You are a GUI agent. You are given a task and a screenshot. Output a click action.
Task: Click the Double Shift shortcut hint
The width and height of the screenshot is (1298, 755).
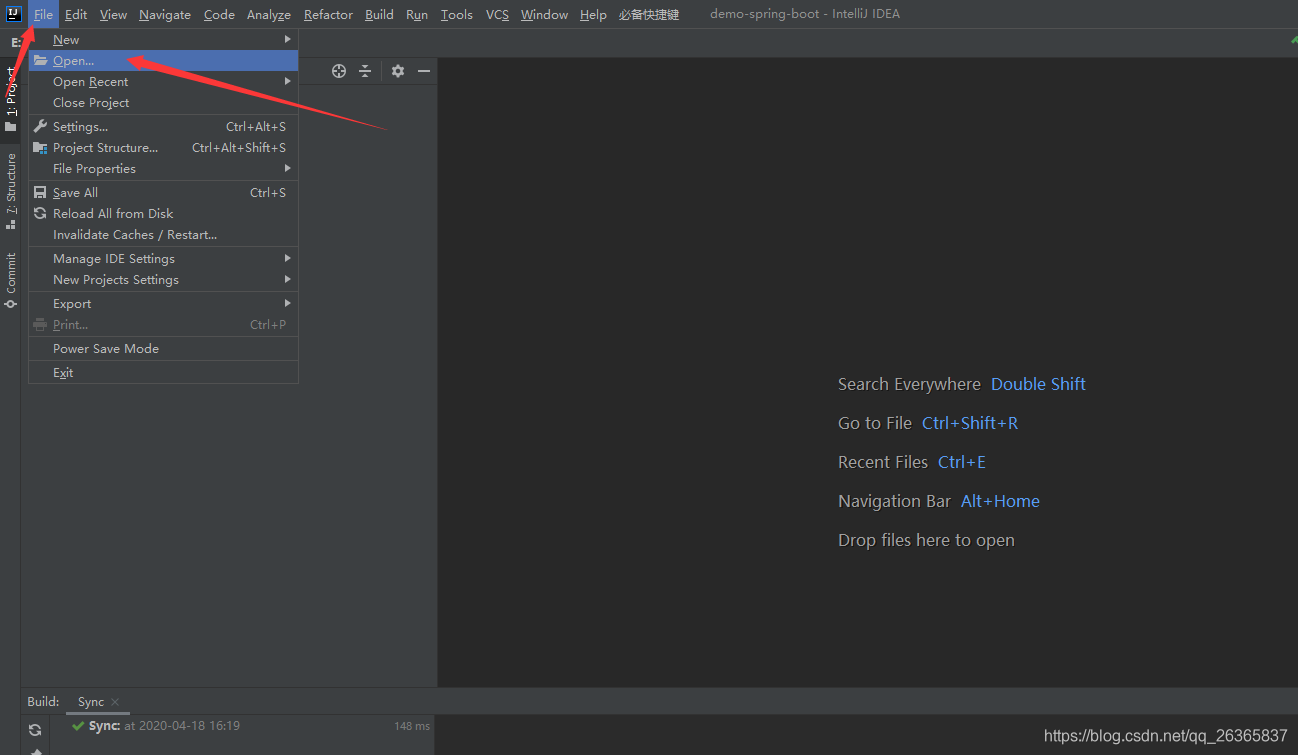point(1038,384)
